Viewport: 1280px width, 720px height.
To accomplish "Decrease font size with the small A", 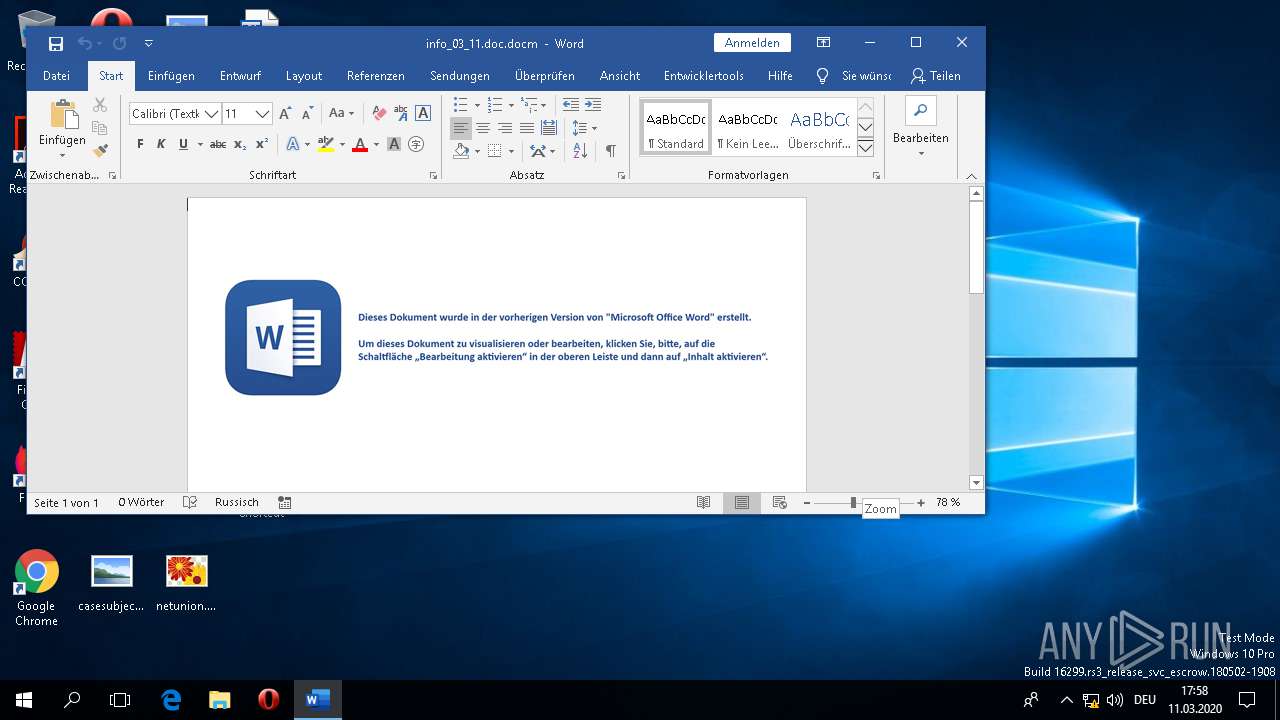I will [307, 114].
